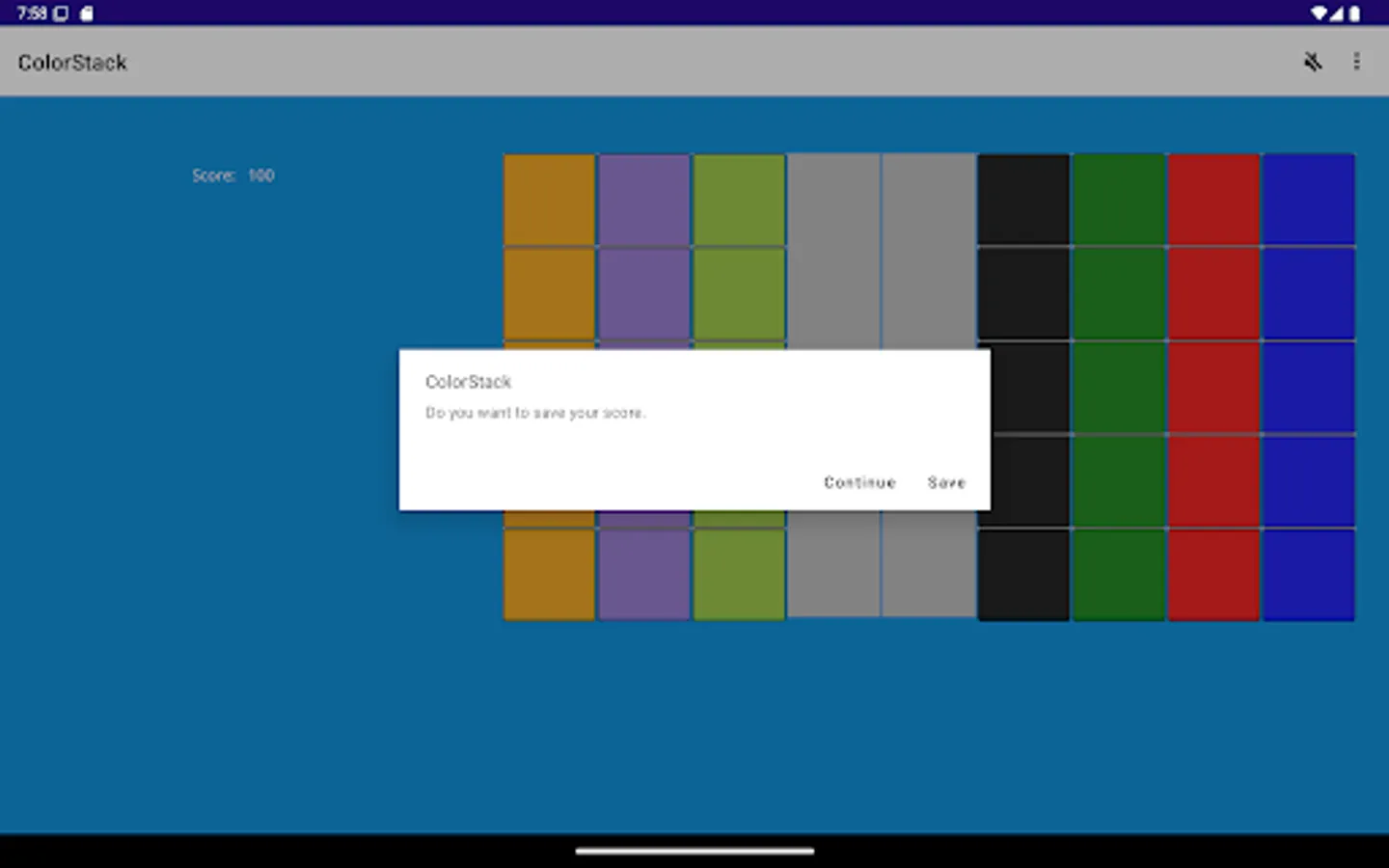Unmute game sound in the app bar
1389x868 pixels.
coord(1312,62)
